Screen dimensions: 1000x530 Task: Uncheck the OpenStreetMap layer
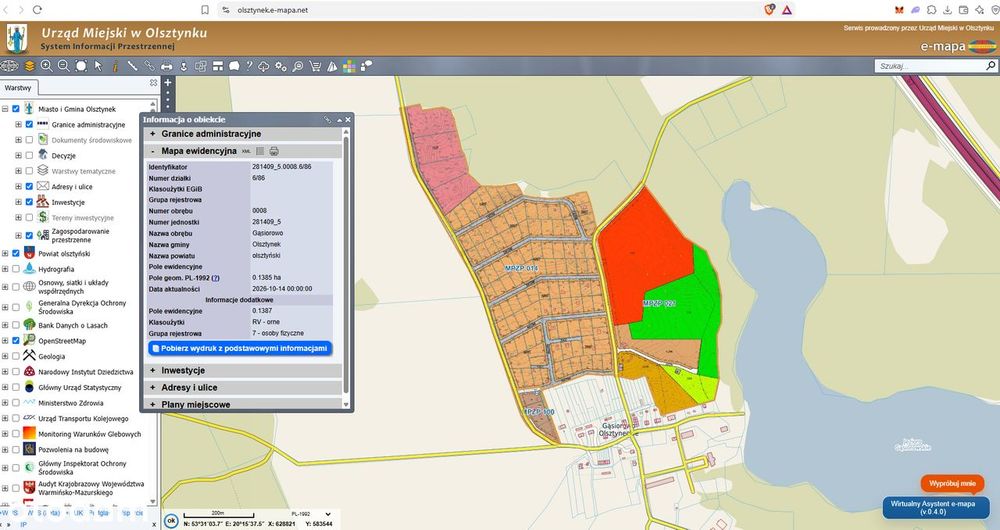[x=16, y=341]
